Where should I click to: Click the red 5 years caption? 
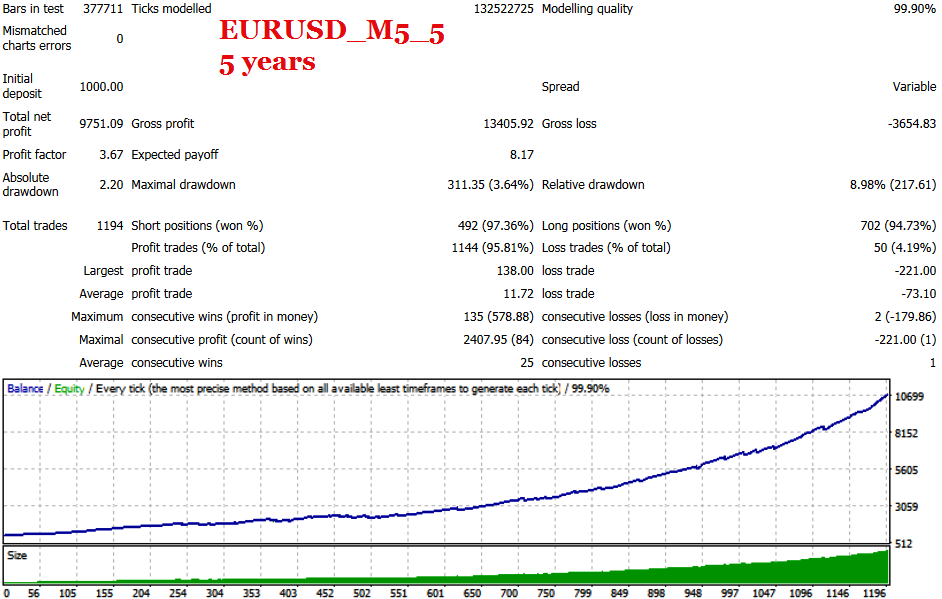coord(267,63)
